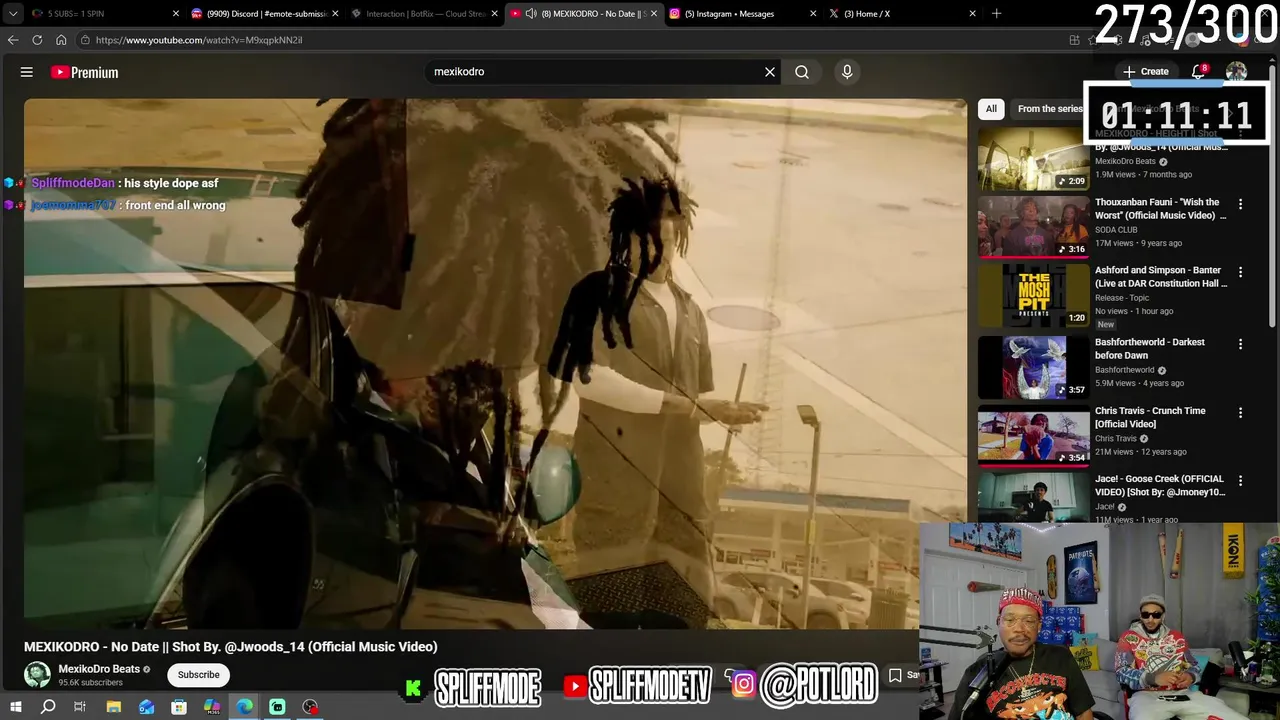Viewport: 1280px width, 720px height.
Task: Open Chris Travis - Crunch Time video title
Action: [x=1150, y=417]
